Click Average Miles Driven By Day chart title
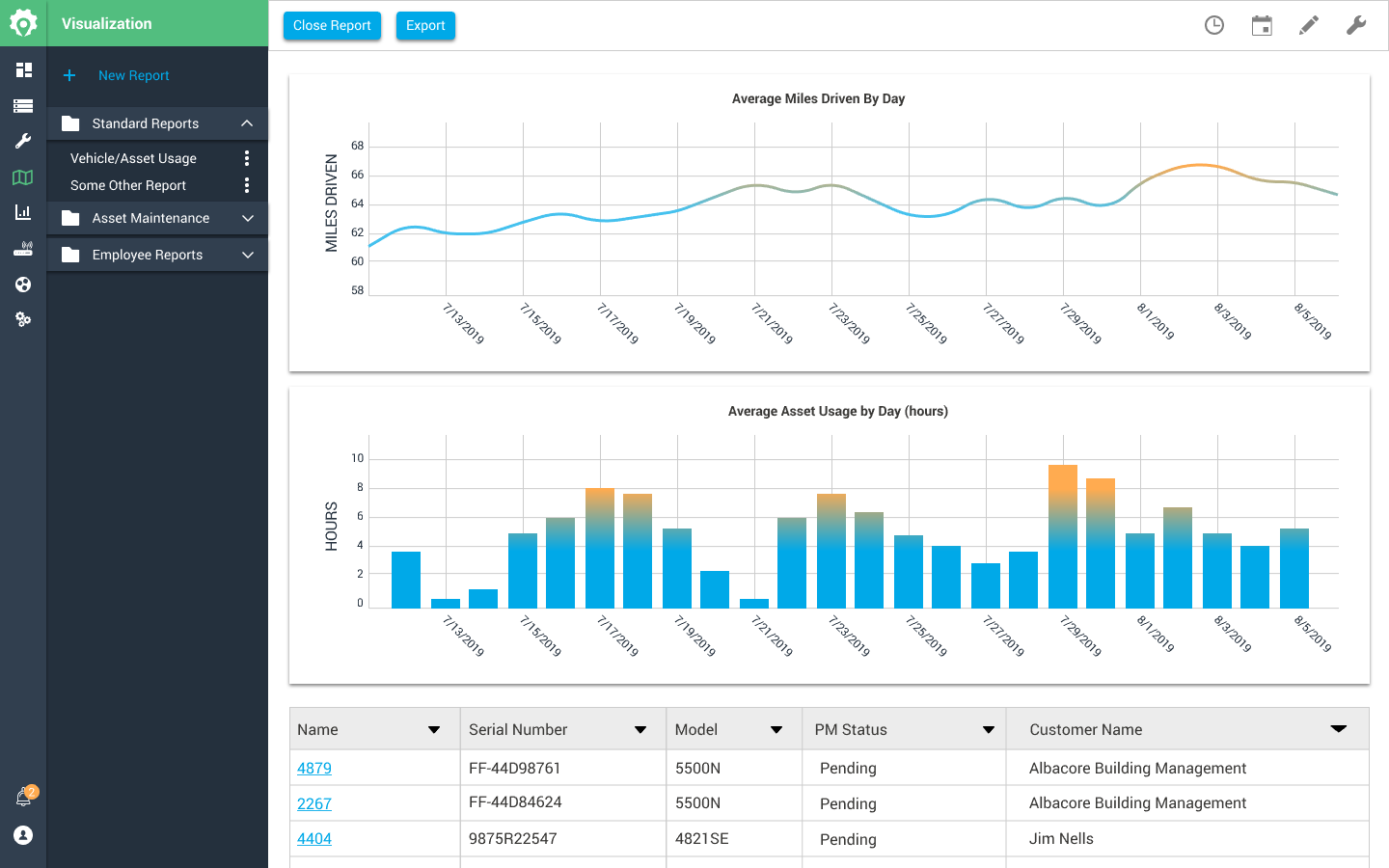Image resolution: width=1389 pixels, height=868 pixels. coord(818,98)
